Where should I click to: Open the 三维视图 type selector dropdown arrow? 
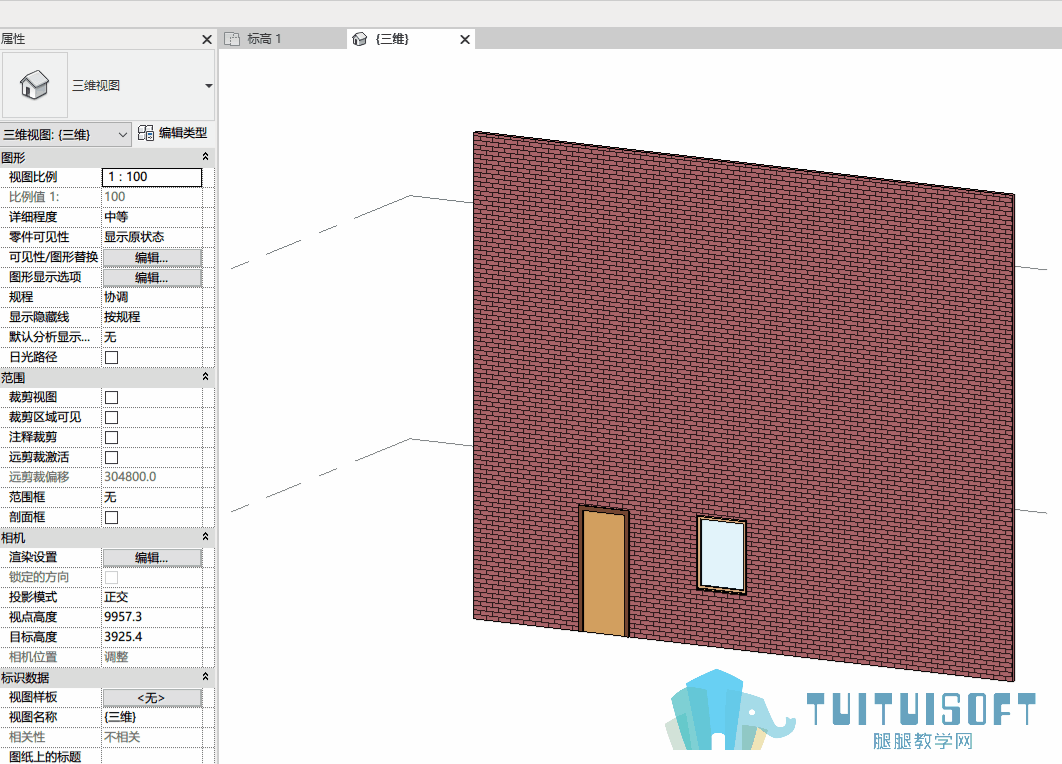pos(209,86)
